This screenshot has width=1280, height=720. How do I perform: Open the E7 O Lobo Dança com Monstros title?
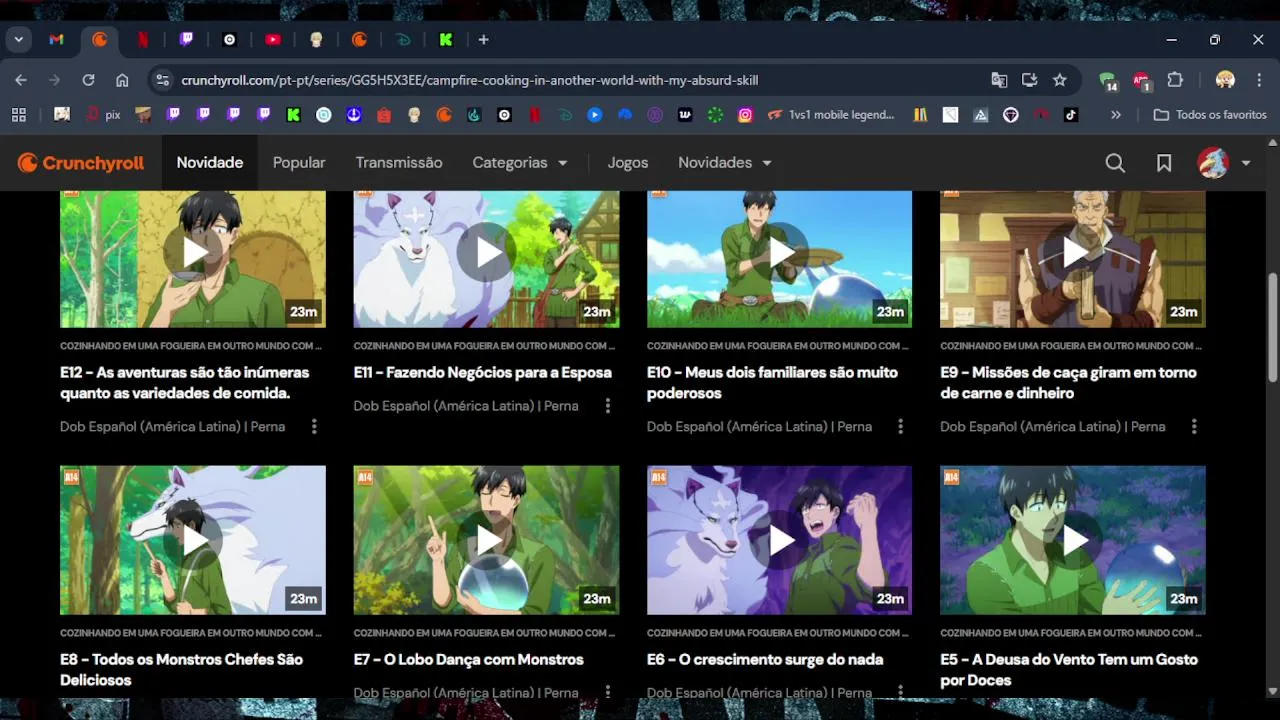click(x=469, y=659)
